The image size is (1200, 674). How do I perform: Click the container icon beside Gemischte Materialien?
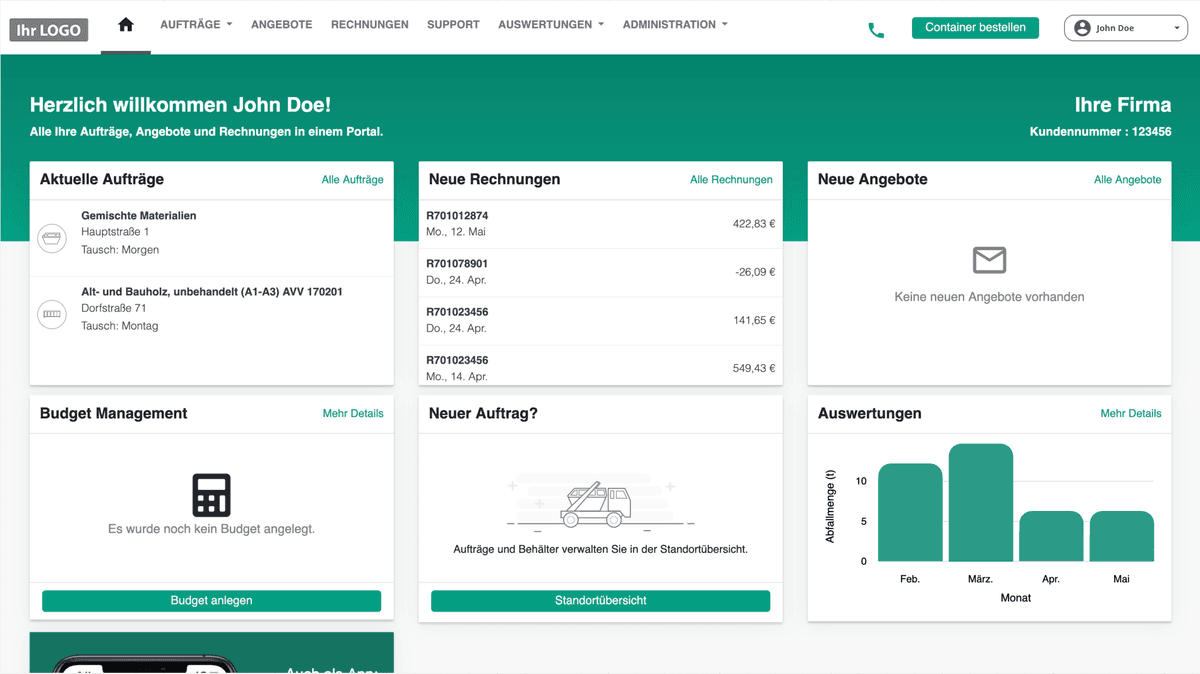point(51,238)
